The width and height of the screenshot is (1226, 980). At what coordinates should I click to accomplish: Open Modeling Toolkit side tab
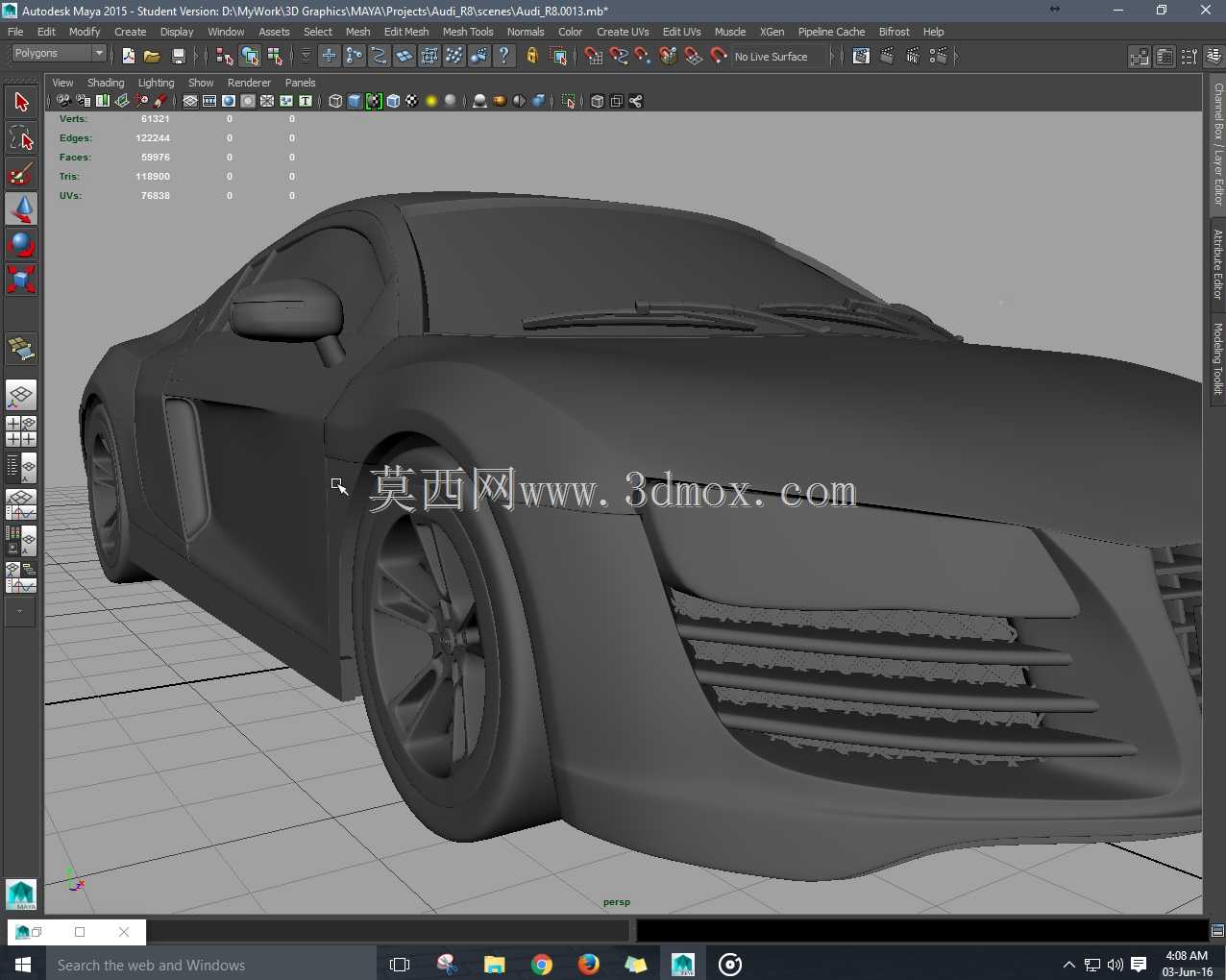(1218, 358)
